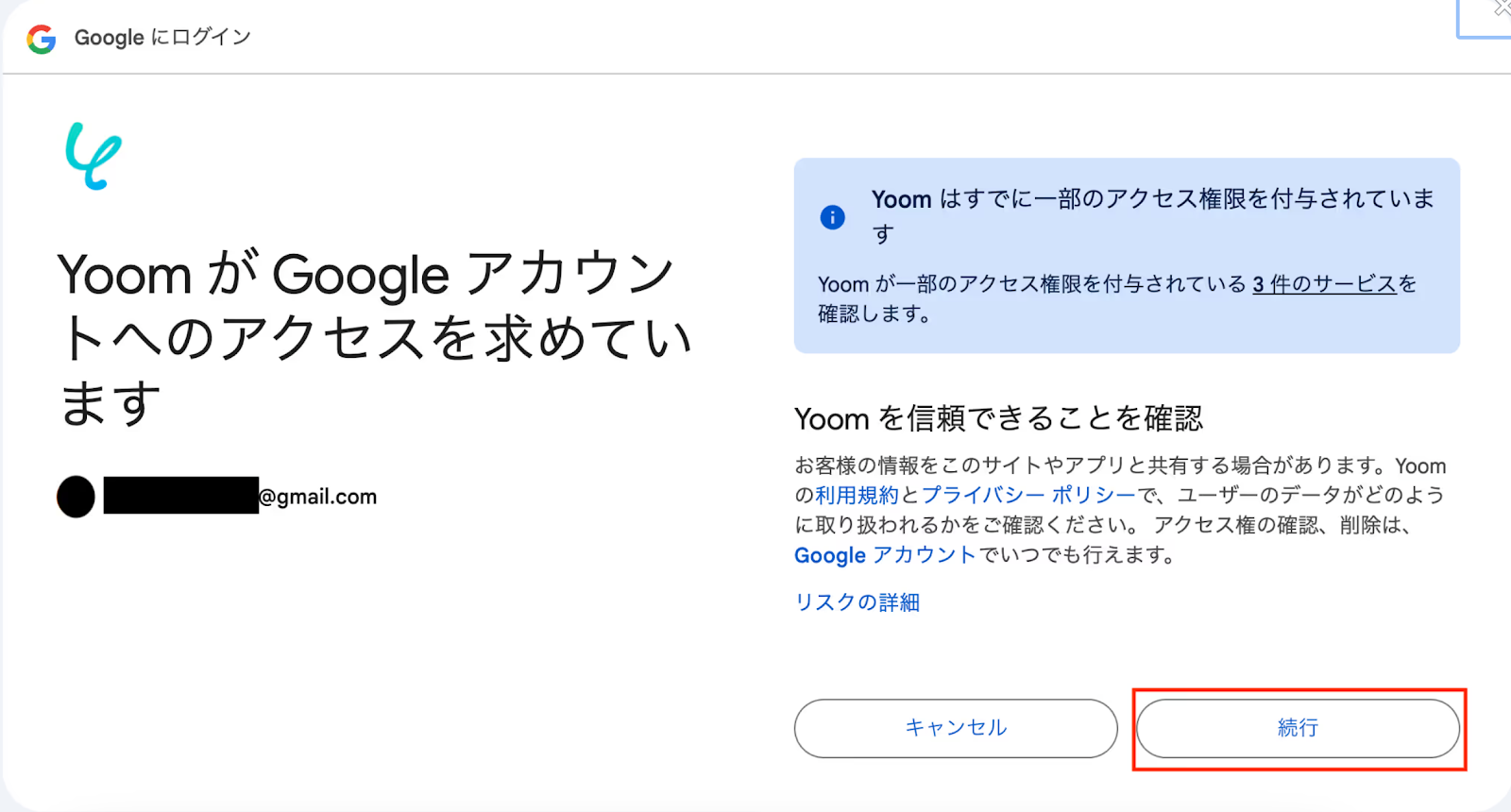This screenshot has height=812, width=1511.
Task: Open the リスクの詳細 link
Action: point(857,602)
